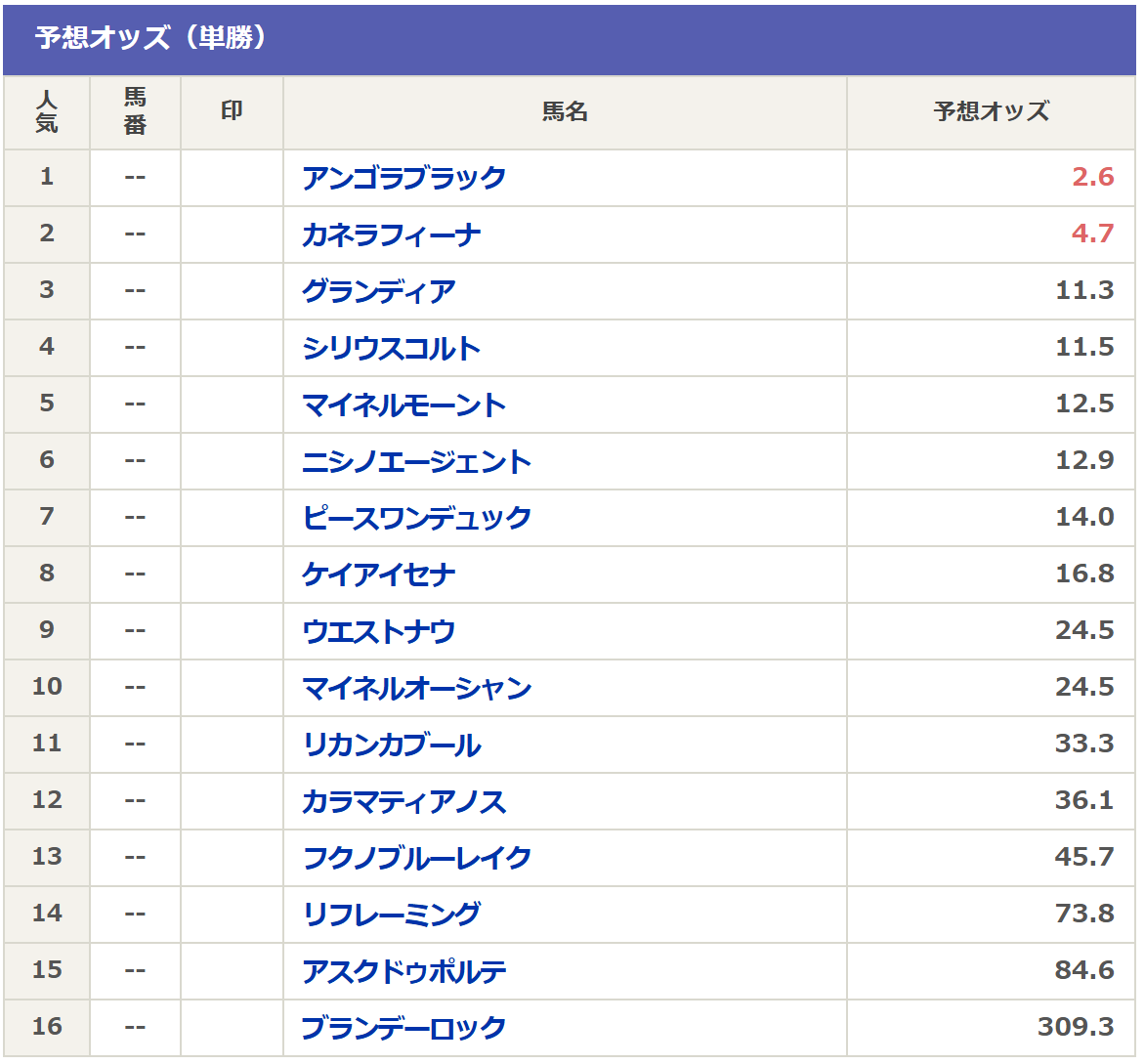Open リカンカブール horse page
Screen dimensions: 1145x1064
pos(391,745)
